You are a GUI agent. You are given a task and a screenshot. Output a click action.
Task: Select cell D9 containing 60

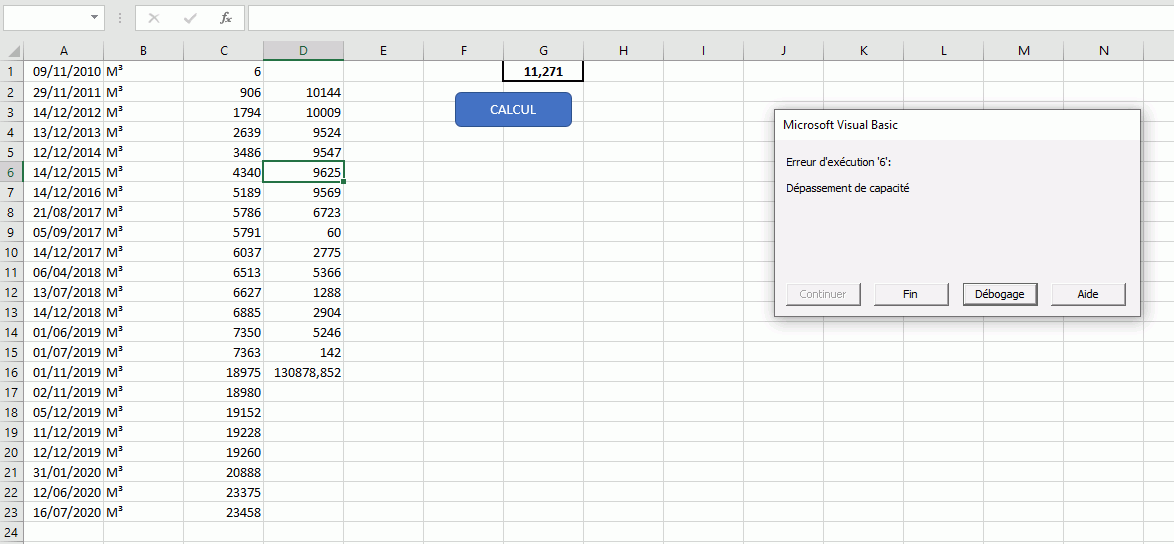pyautogui.click(x=303, y=232)
